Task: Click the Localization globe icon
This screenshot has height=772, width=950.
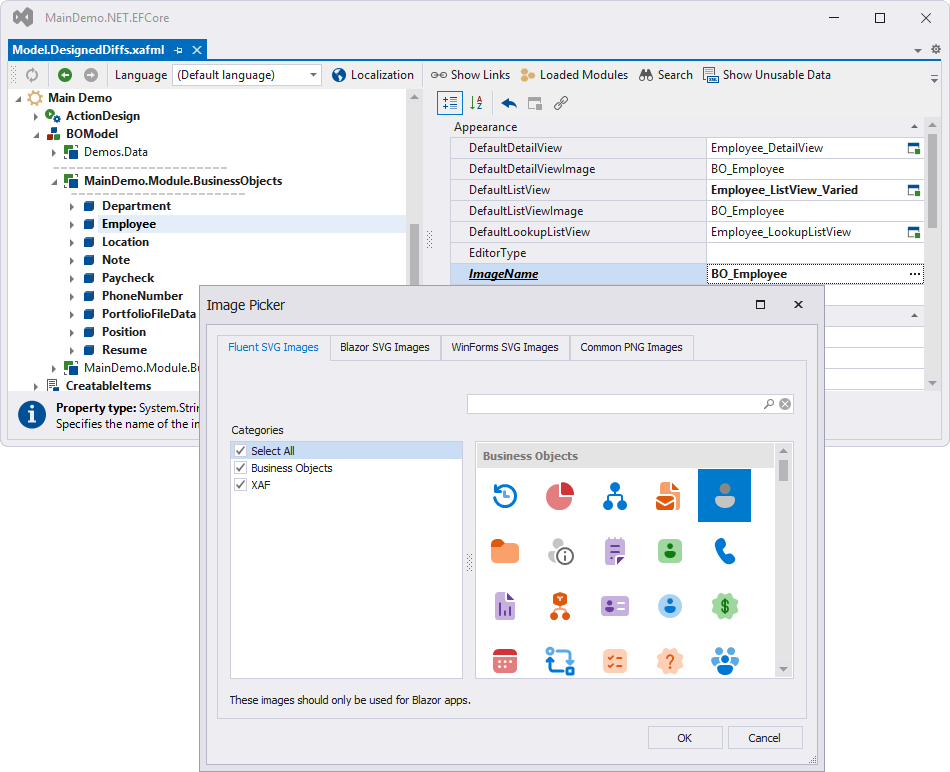Action: (x=339, y=75)
